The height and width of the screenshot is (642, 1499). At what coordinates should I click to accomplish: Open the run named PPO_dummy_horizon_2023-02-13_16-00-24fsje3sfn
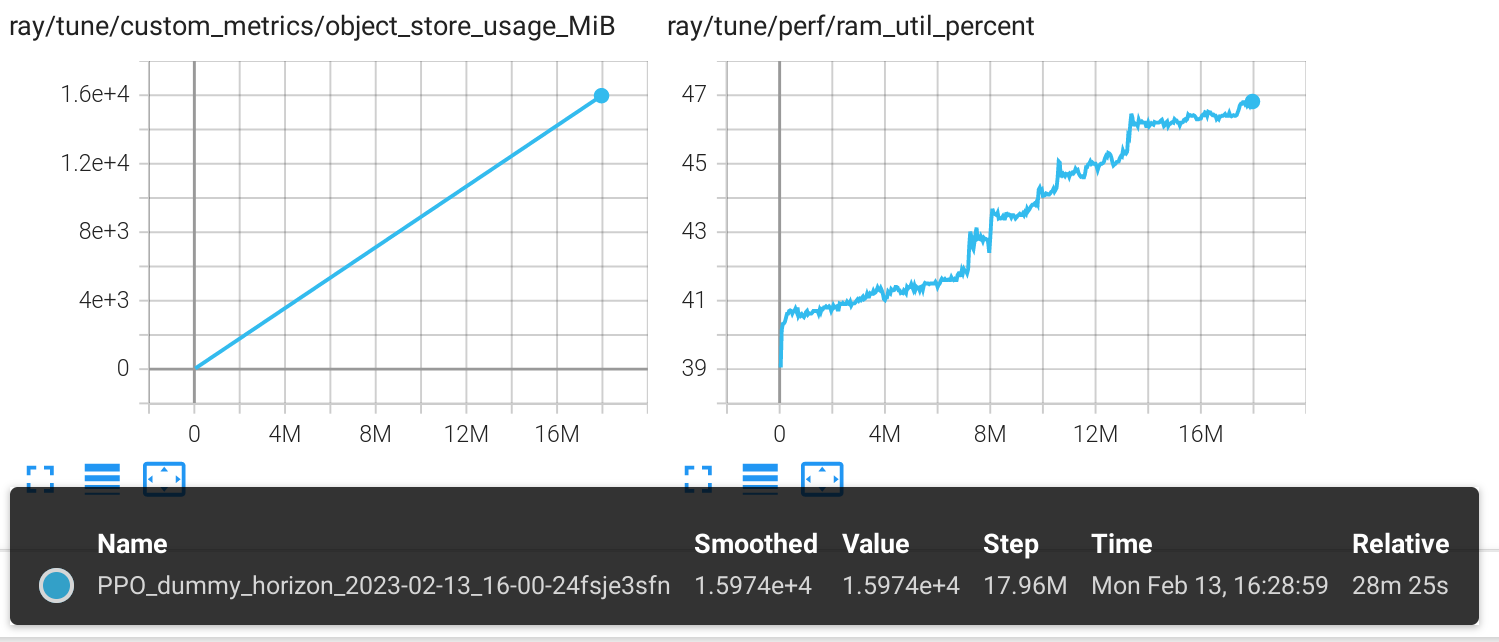tap(383, 585)
